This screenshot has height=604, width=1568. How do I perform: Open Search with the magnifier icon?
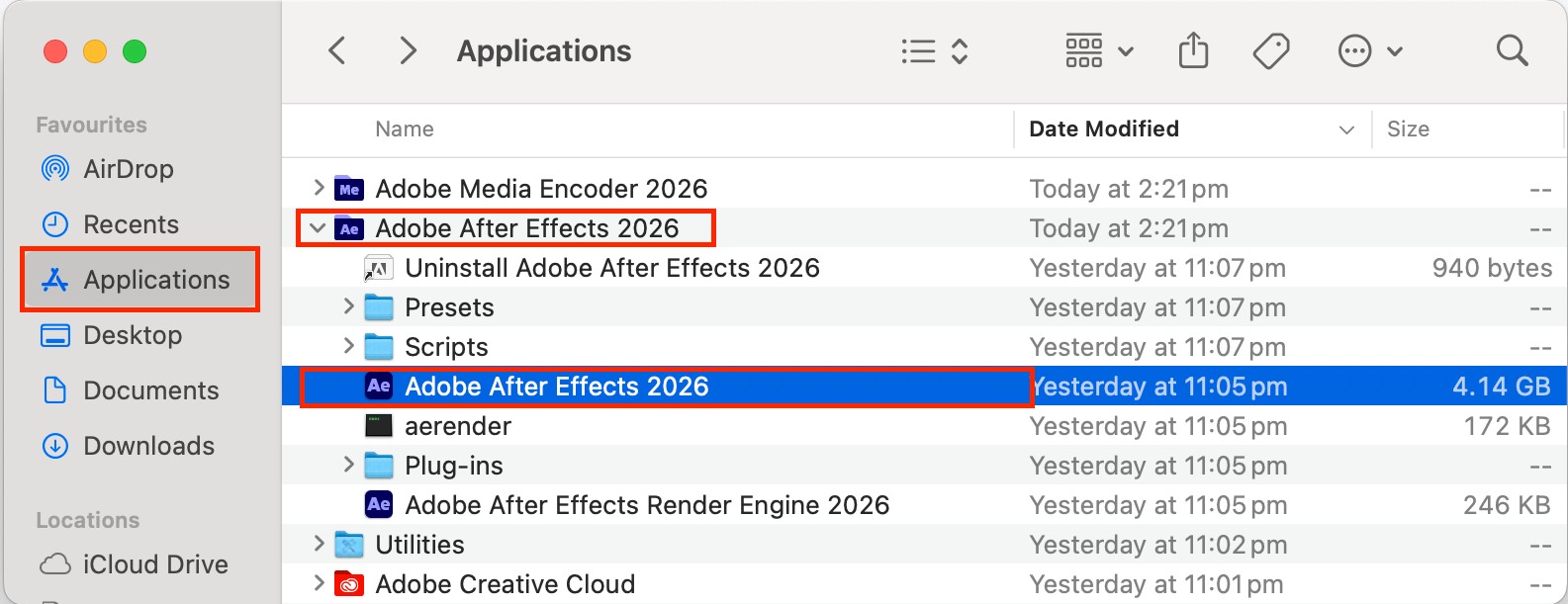1513,49
